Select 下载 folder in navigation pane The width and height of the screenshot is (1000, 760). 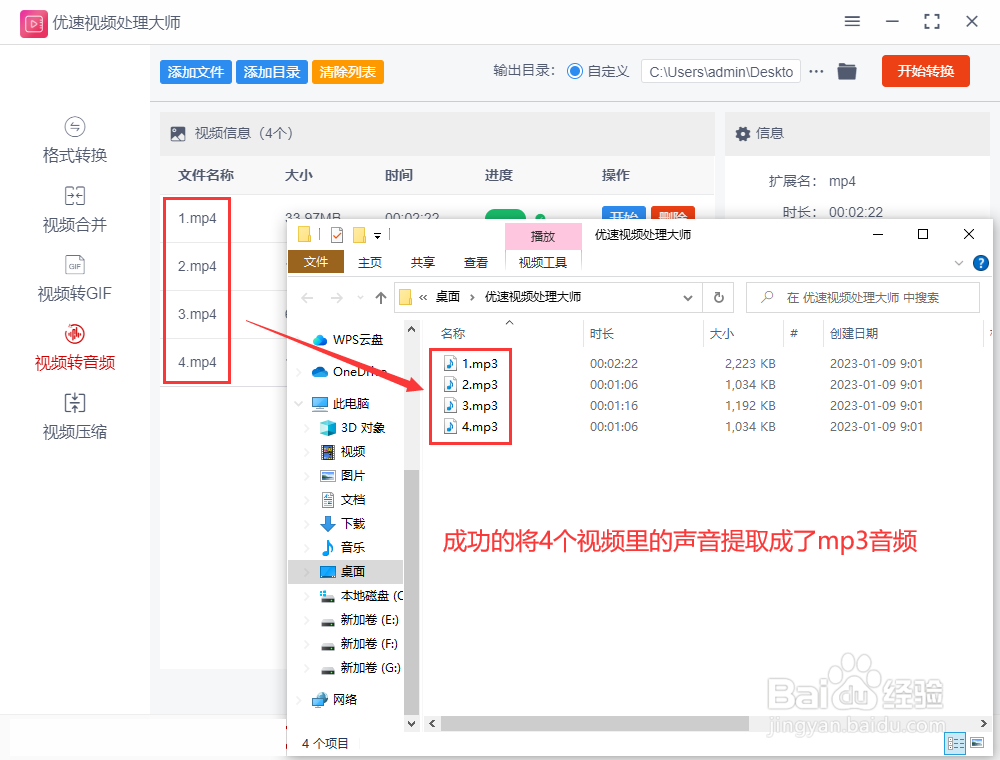click(x=342, y=523)
